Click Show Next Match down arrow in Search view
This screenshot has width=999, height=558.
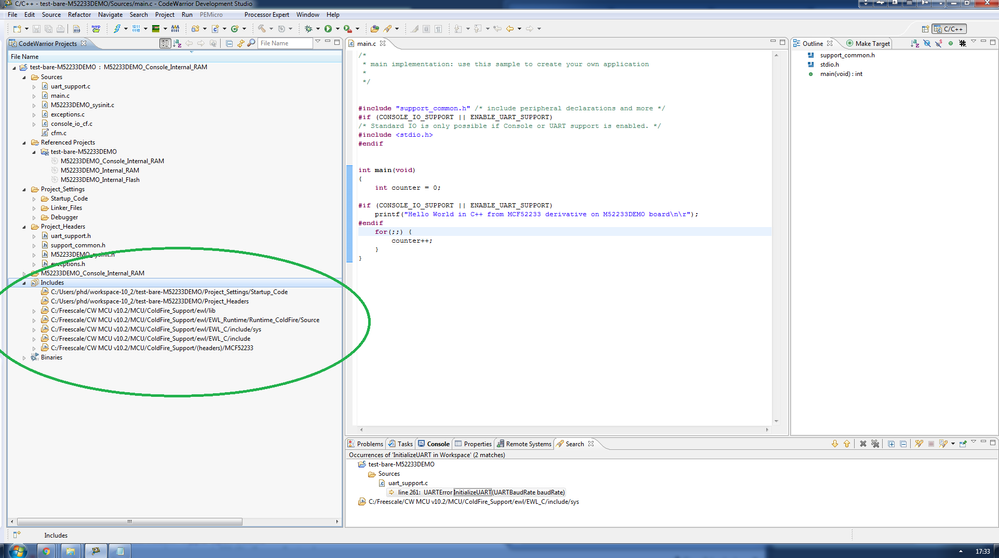coord(835,444)
